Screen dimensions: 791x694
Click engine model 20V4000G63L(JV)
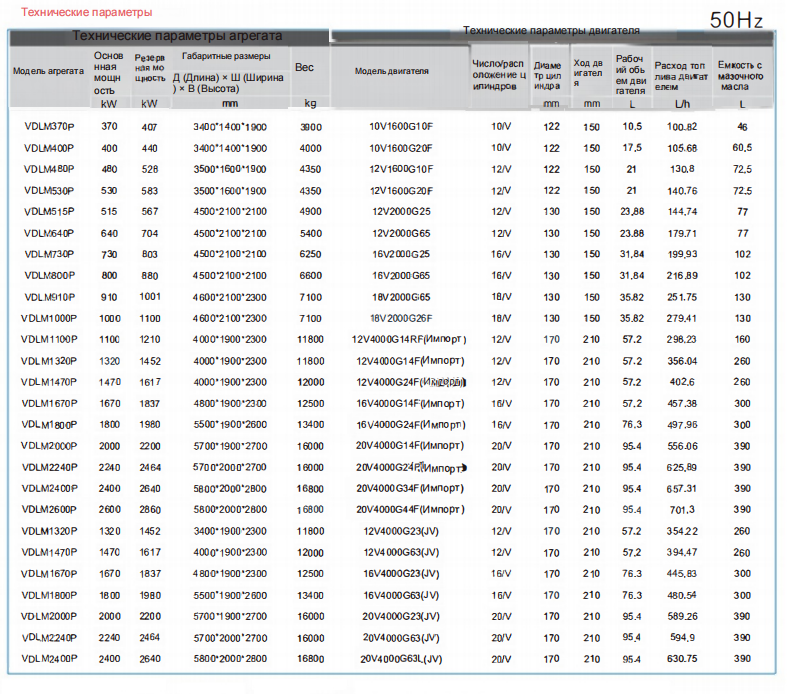[402, 658]
